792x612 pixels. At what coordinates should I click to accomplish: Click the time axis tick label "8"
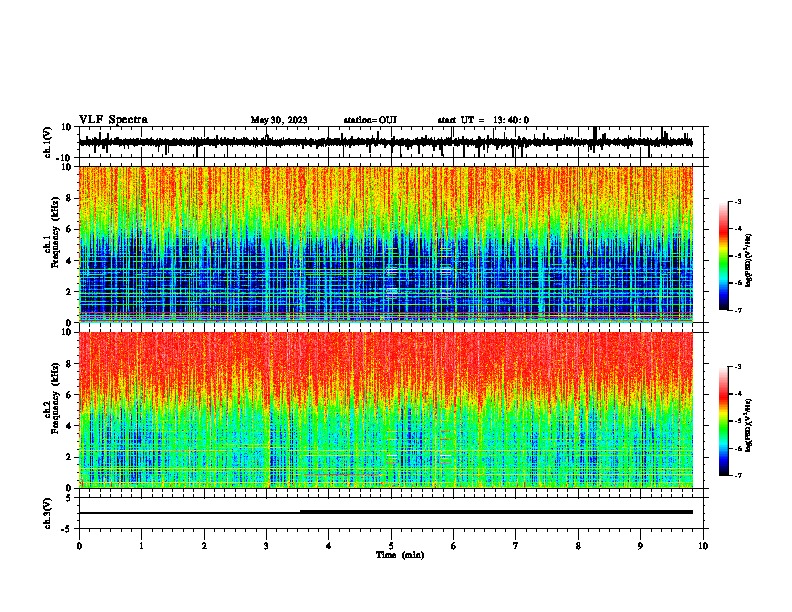[x=578, y=546]
